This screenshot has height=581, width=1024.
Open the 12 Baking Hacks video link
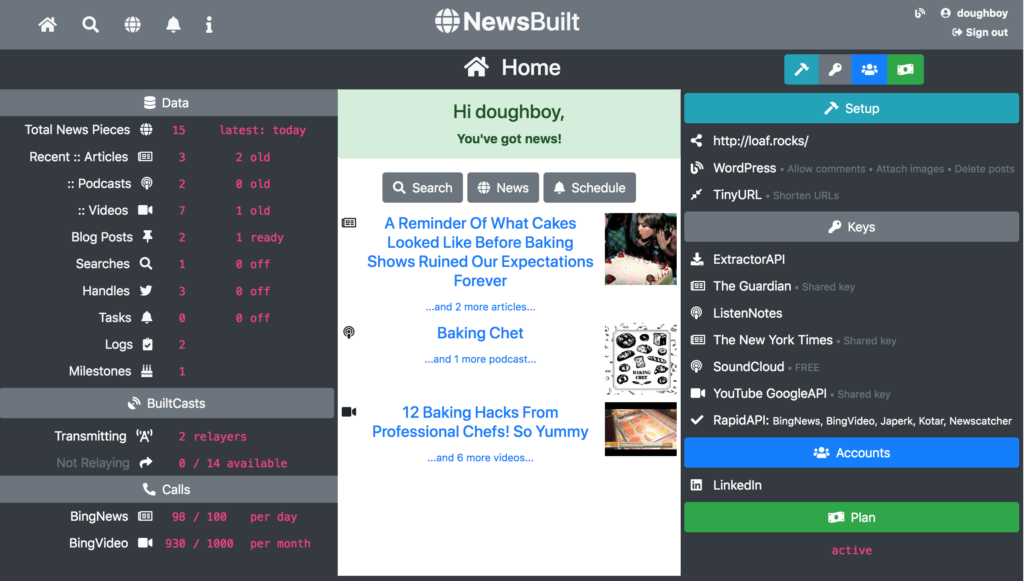pyautogui.click(x=480, y=422)
